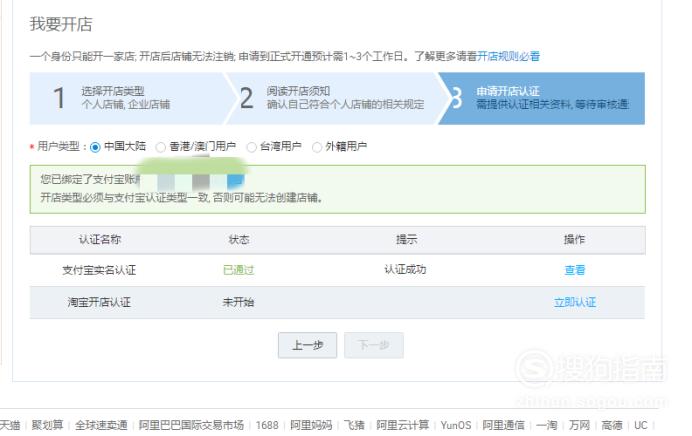Click 立即认证 for 淘宝开店认证
Screen dimensions: 692x436
pos(575,302)
